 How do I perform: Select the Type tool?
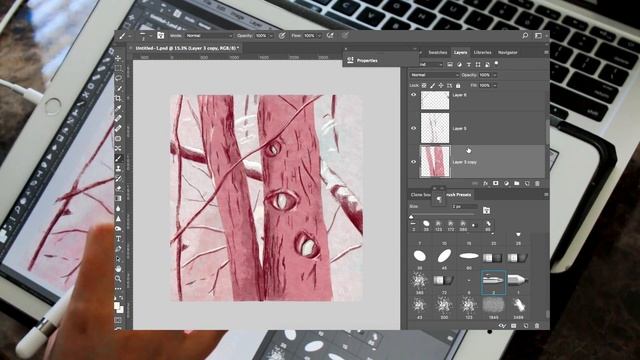(x=118, y=239)
